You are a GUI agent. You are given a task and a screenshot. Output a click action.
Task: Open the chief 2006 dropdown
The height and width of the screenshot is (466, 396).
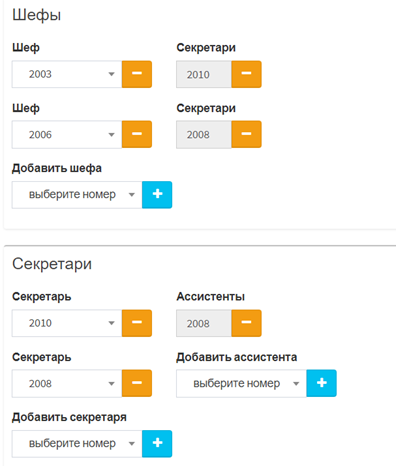[x=67, y=134]
